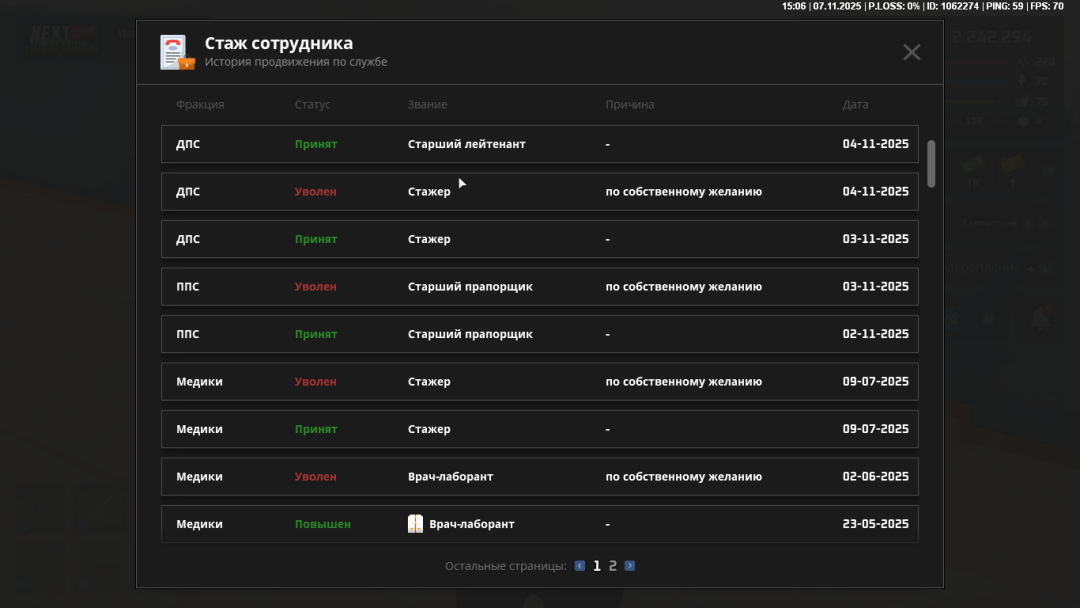Click the Фракция column header

200,105
